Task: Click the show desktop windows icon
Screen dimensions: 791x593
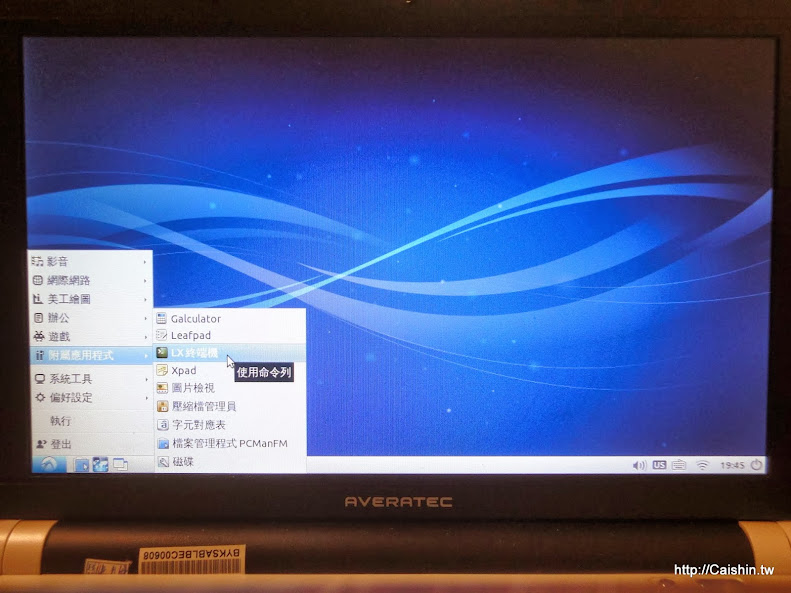Action: coord(120,464)
